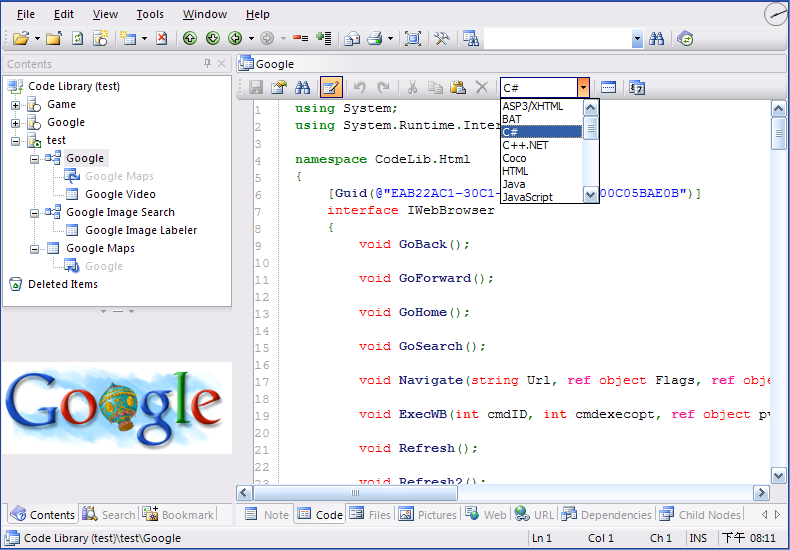This screenshot has width=790, height=550.
Task: Open the Edit menu
Action: tap(63, 14)
